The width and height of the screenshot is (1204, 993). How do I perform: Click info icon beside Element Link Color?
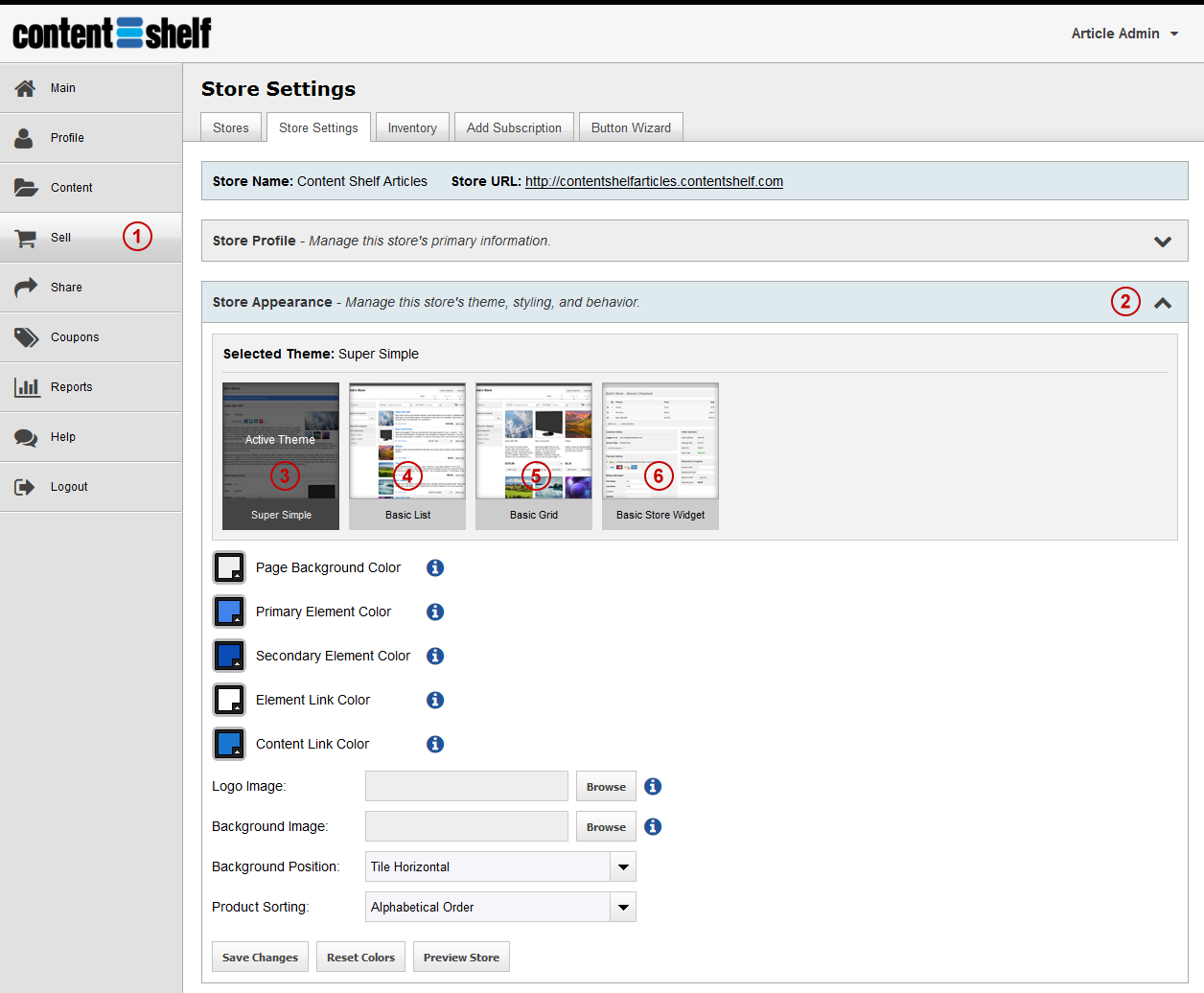(x=435, y=700)
